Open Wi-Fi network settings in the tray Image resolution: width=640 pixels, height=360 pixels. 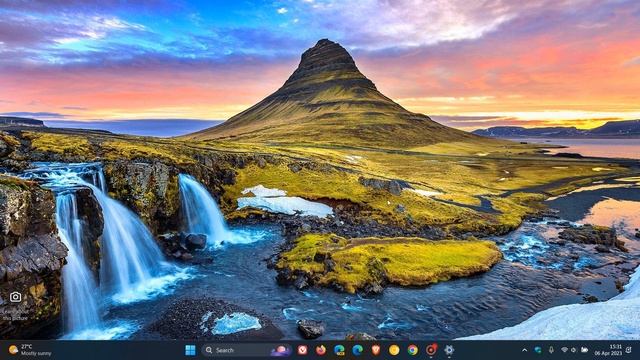pos(564,350)
